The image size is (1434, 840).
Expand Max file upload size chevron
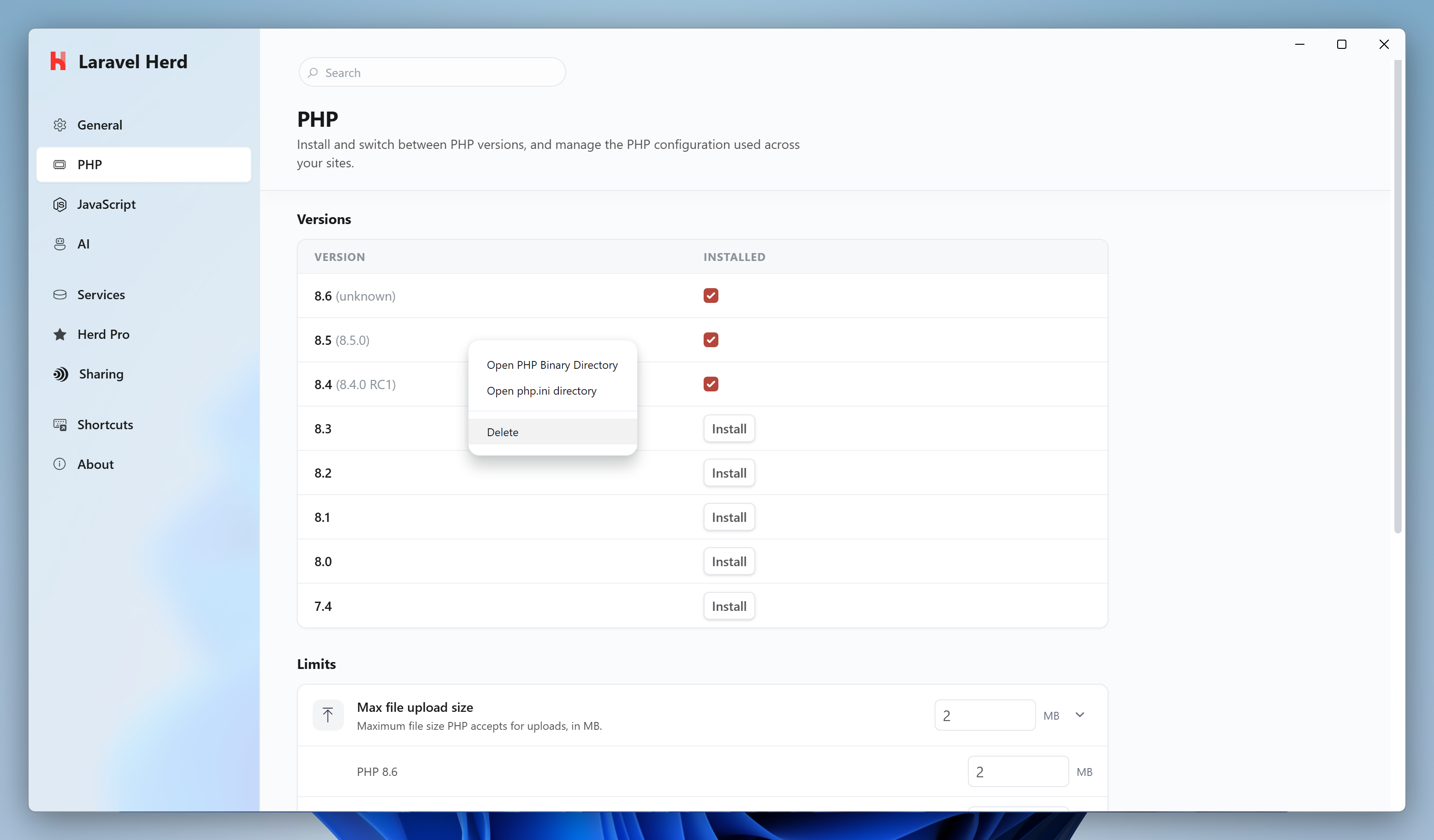pos(1079,715)
